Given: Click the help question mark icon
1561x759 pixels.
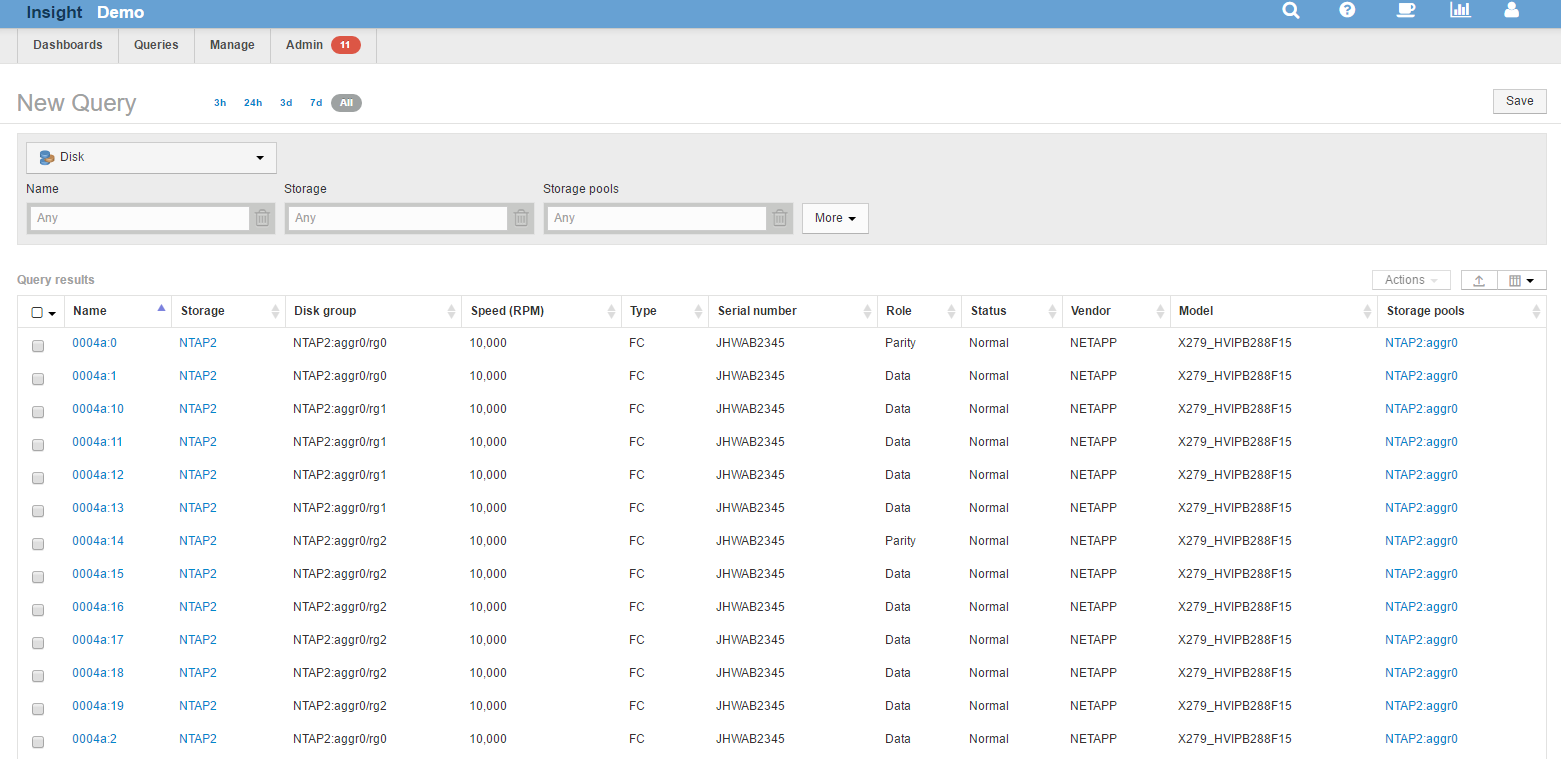Looking at the screenshot, I should pyautogui.click(x=1347, y=11).
